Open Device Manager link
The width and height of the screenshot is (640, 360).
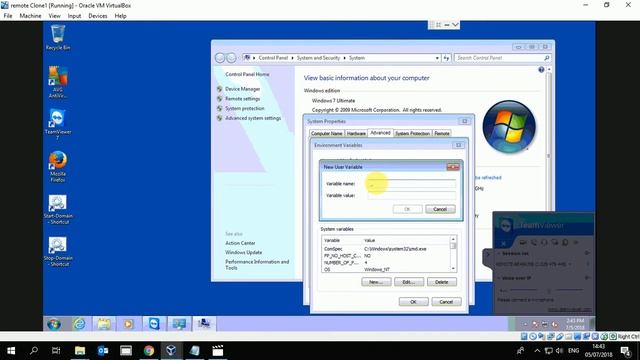242,89
